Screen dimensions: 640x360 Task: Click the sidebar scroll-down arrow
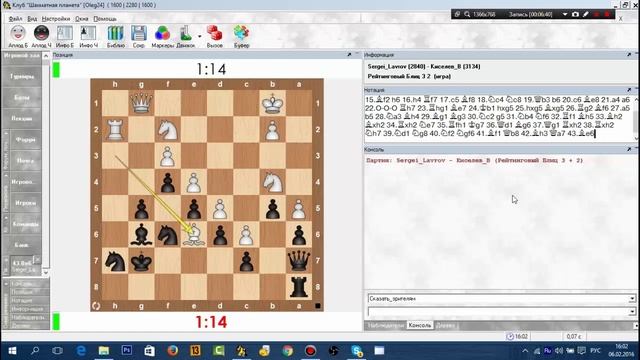46,273
